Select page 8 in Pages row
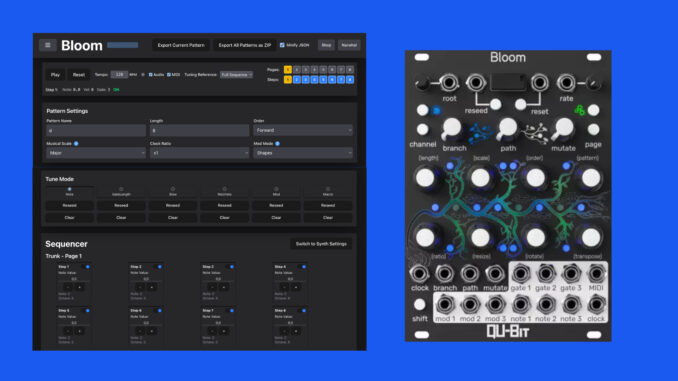The image size is (678, 381). click(x=350, y=70)
